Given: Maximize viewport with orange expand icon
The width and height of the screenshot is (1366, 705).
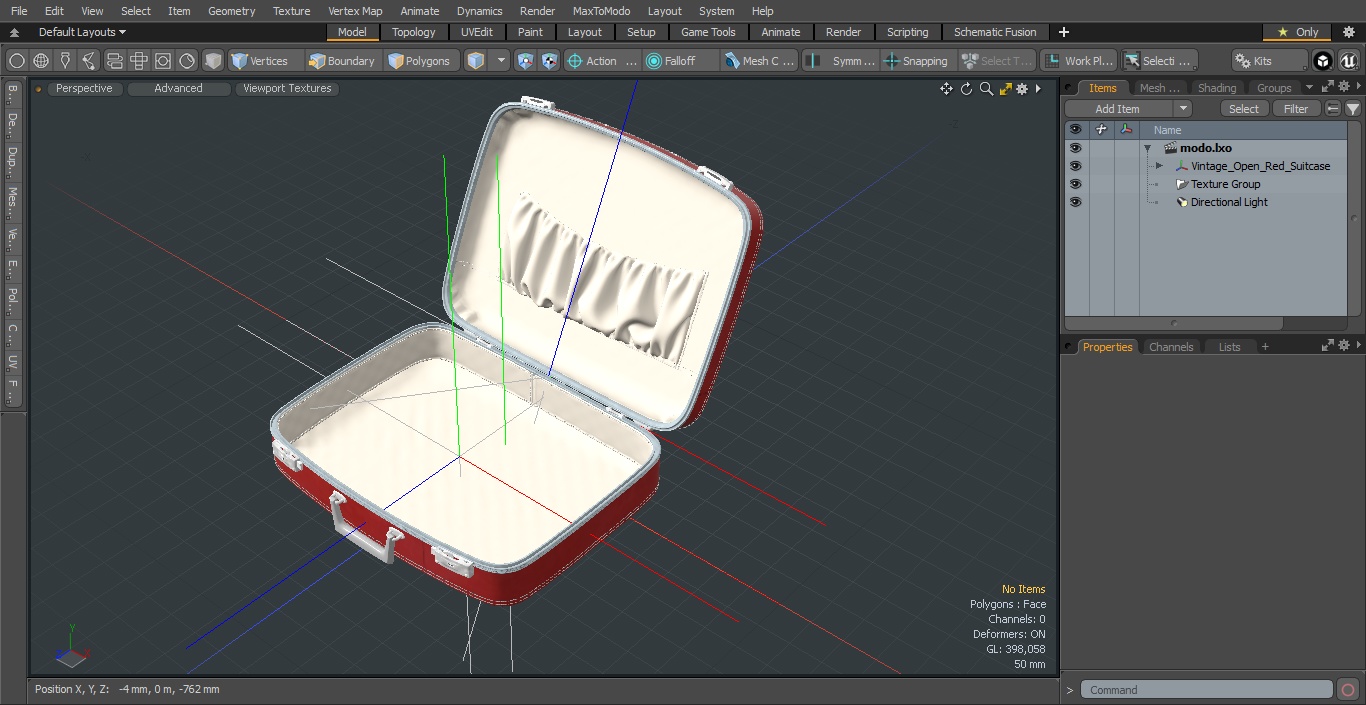Looking at the screenshot, I should [x=1005, y=89].
